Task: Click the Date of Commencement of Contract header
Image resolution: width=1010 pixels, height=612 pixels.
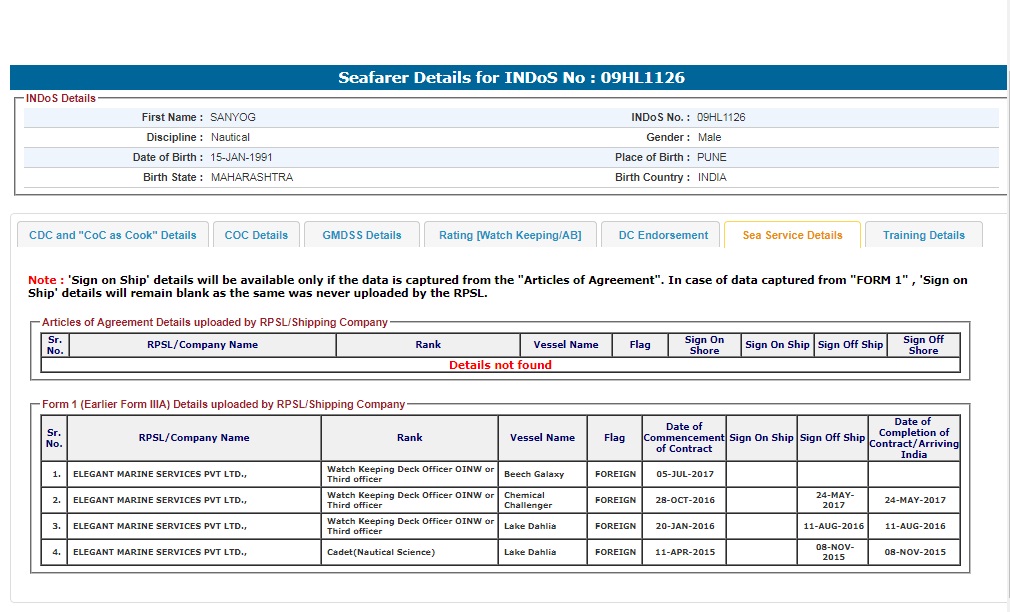Action: pyautogui.click(x=684, y=438)
